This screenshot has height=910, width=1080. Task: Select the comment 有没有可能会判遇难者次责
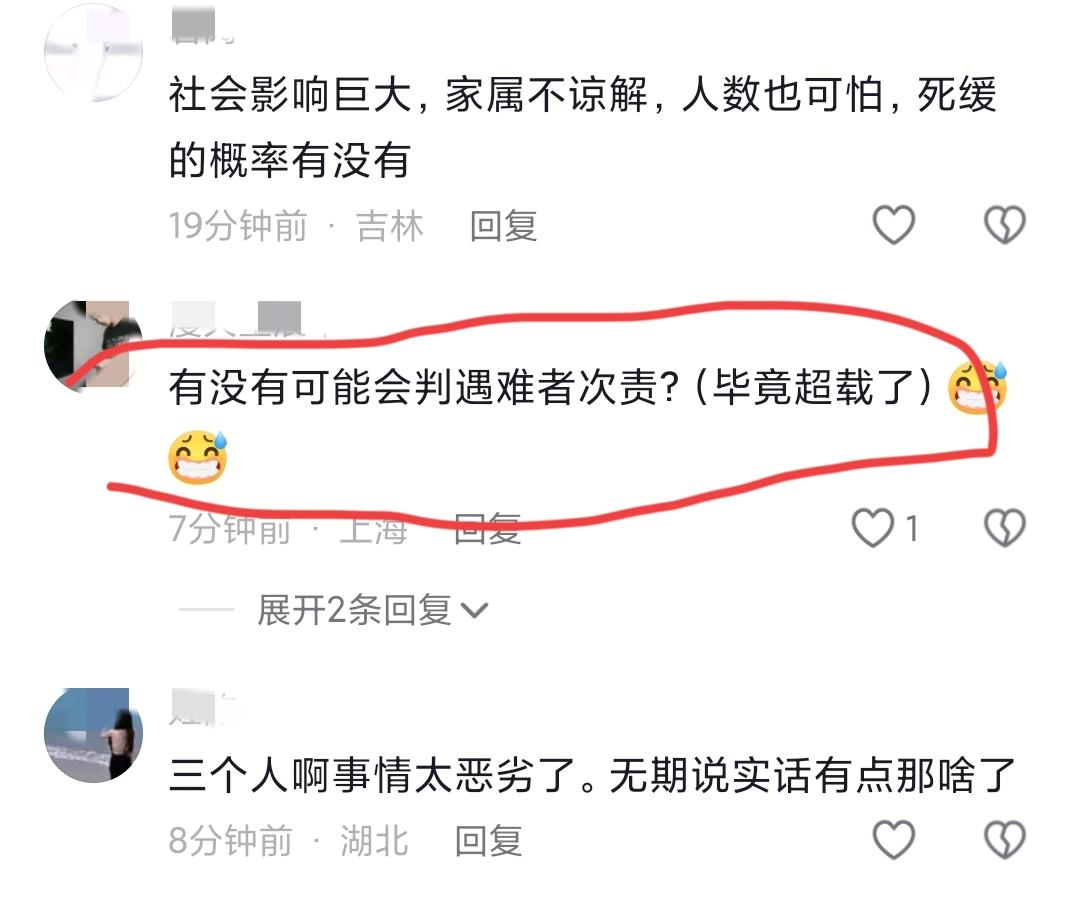[425, 387]
